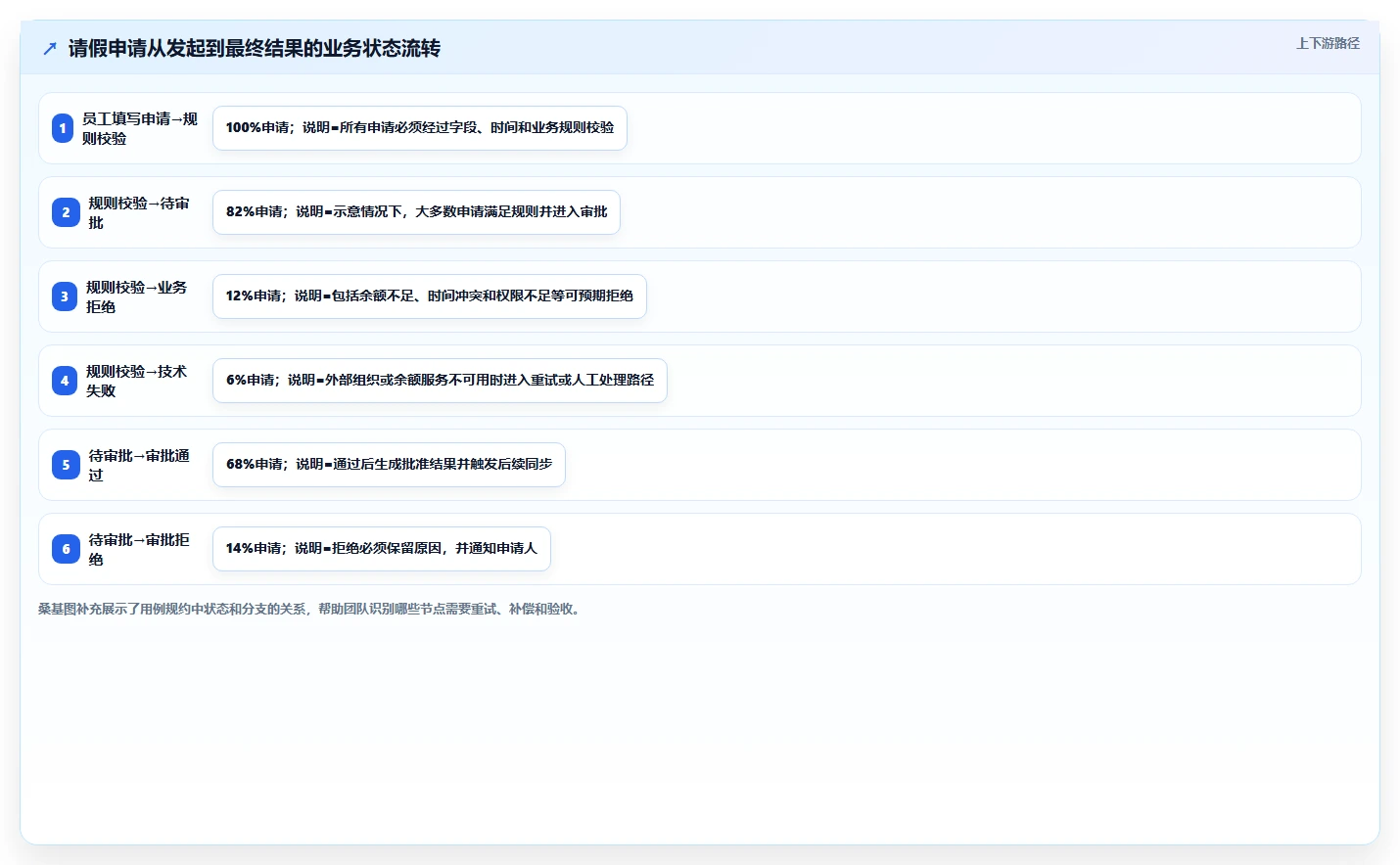Click the title 请假申请从发起到最终结果的业务状态流转
This screenshot has width=1400, height=865.
tap(255, 48)
